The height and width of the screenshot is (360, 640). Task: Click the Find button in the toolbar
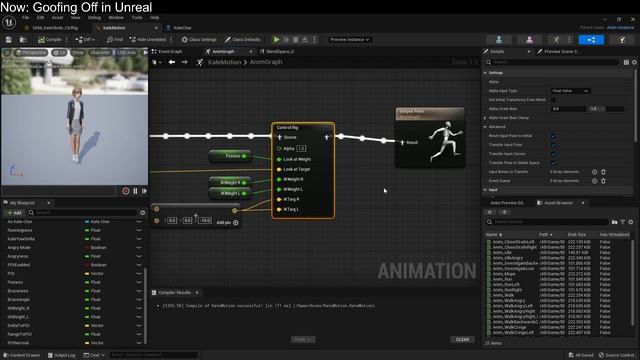[x=115, y=40]
